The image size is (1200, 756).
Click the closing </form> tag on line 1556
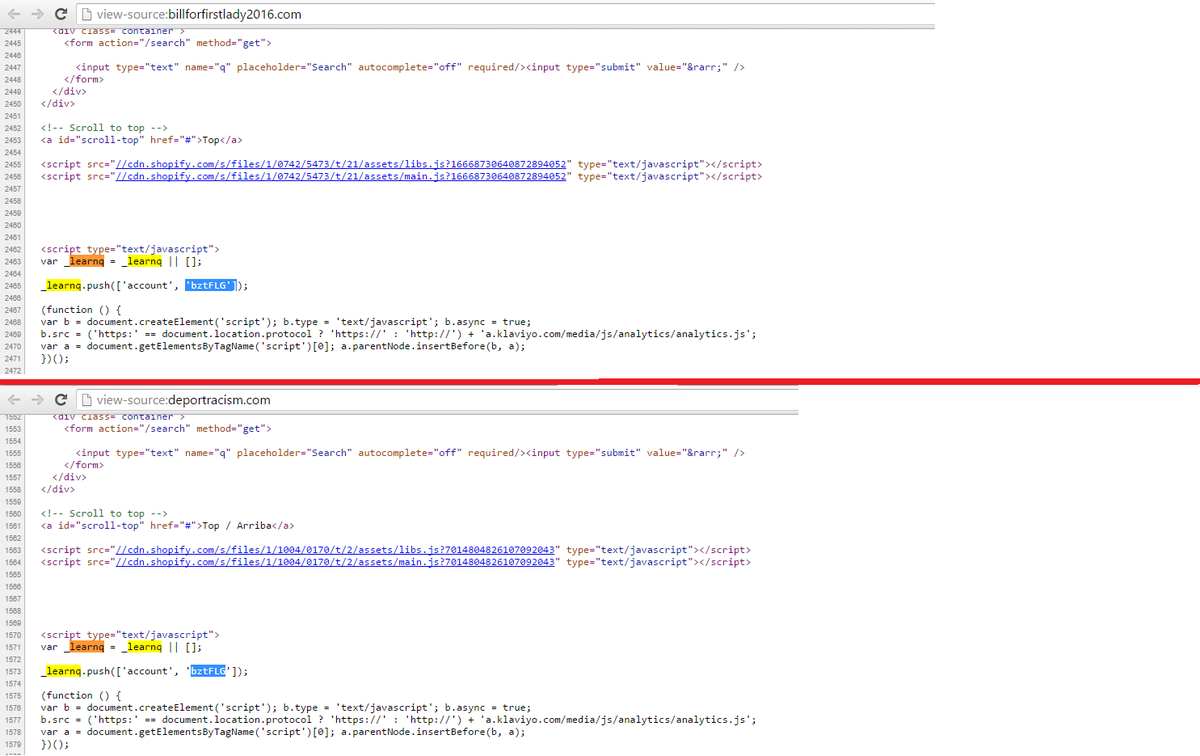point(84,465)
